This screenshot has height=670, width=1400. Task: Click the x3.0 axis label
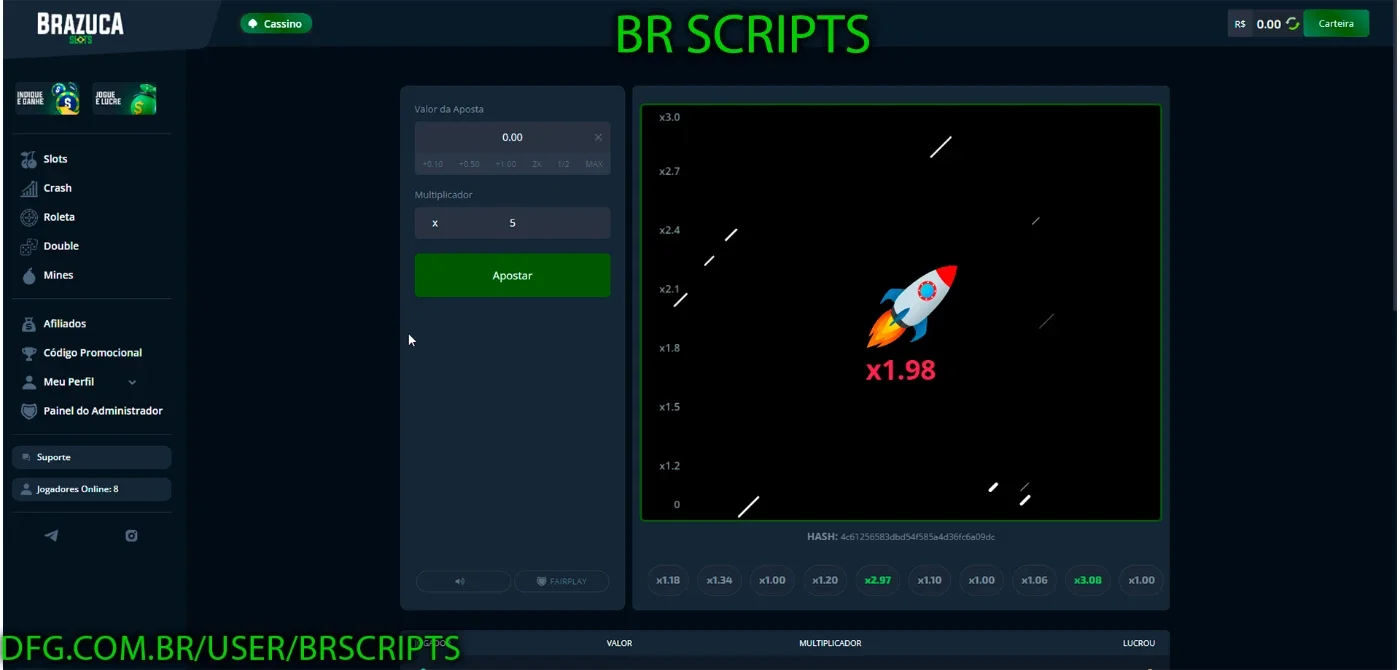tap(669, 118)
